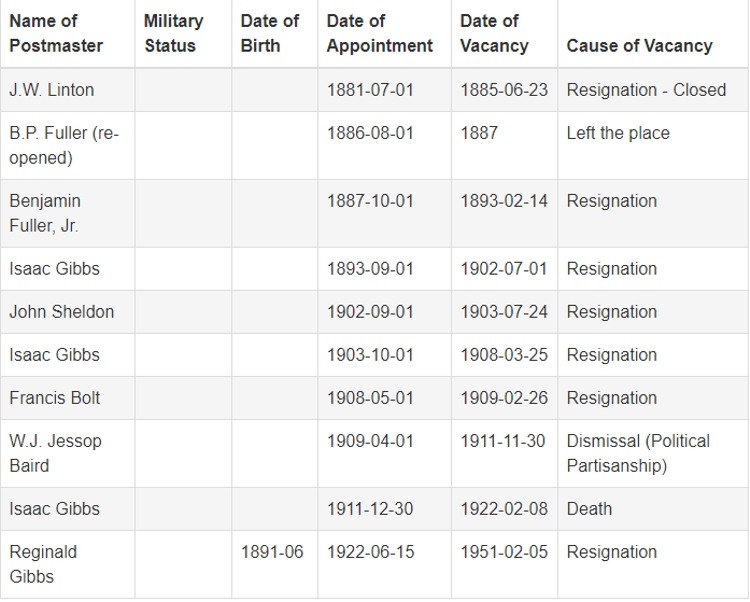Click the Date of Vacancy column header
The width and height of the screenshot is (750, 602).
504,33
